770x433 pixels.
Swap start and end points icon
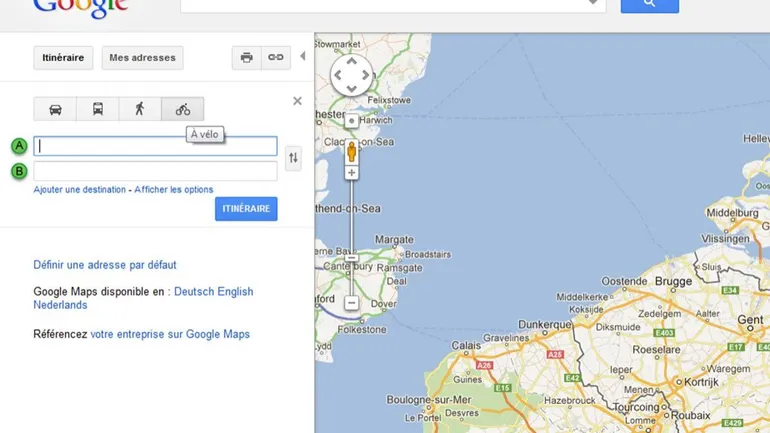(293, 158)
